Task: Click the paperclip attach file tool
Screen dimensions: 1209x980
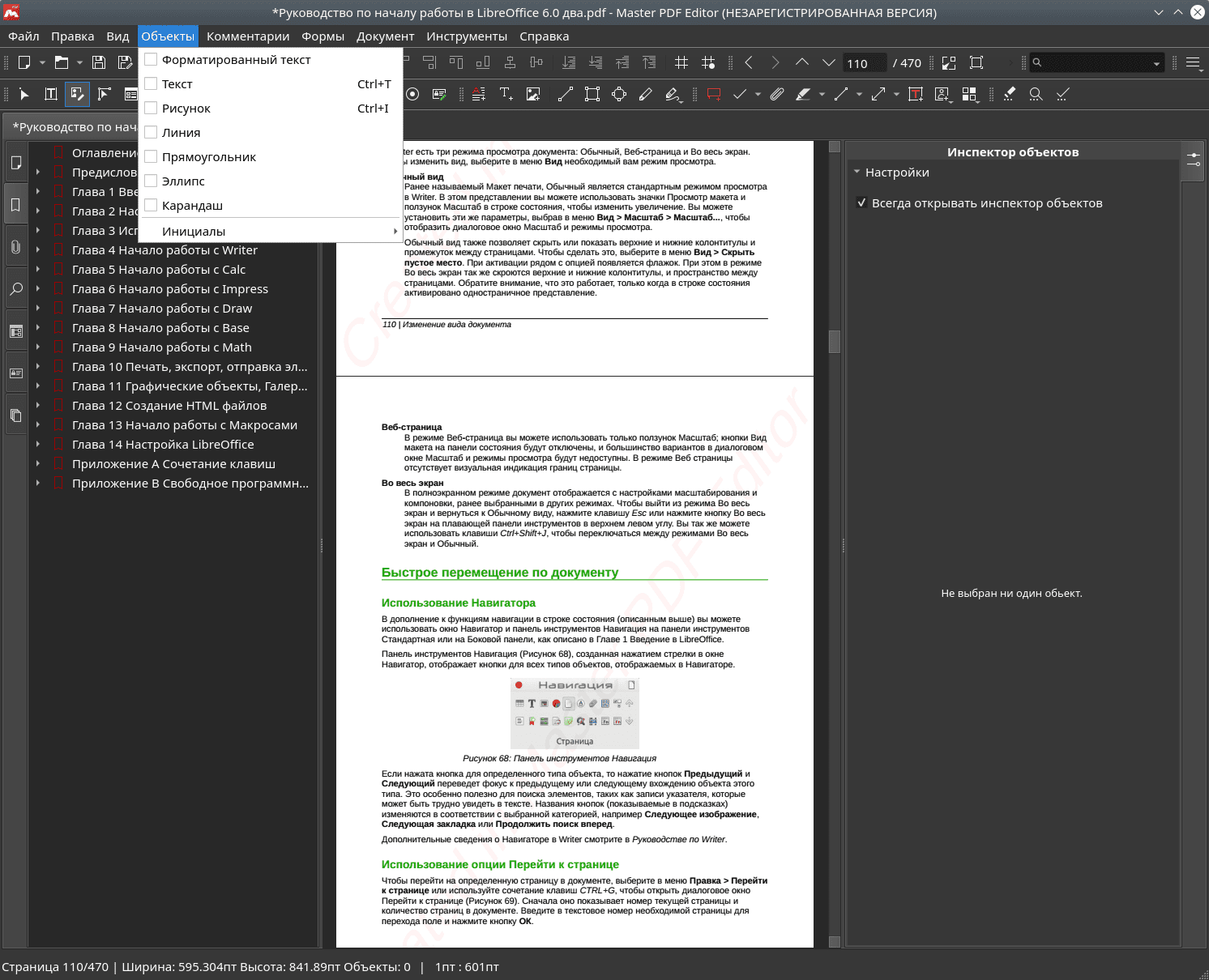Action: [777, 94]
